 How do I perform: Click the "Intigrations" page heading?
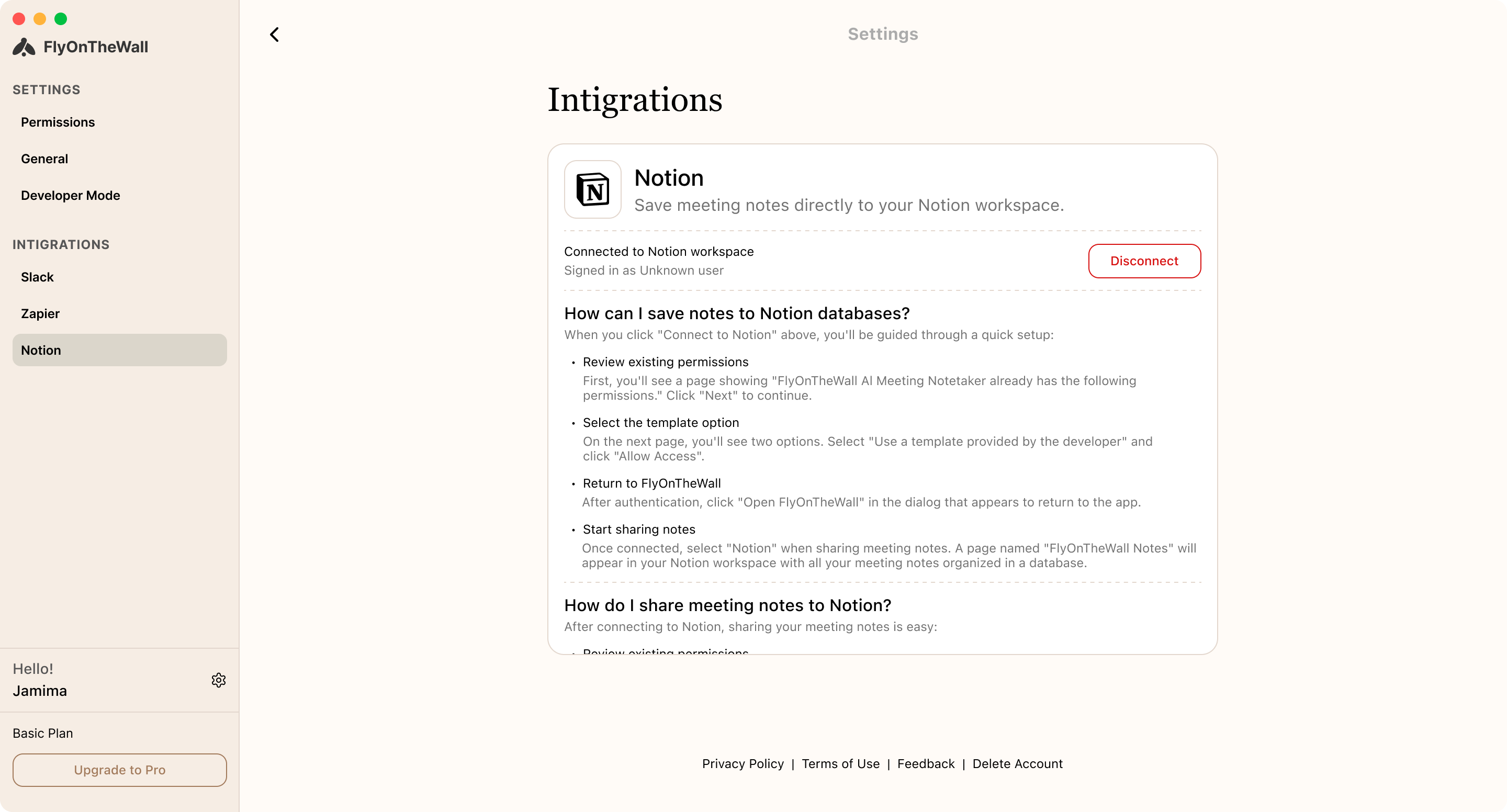point(635,100)
